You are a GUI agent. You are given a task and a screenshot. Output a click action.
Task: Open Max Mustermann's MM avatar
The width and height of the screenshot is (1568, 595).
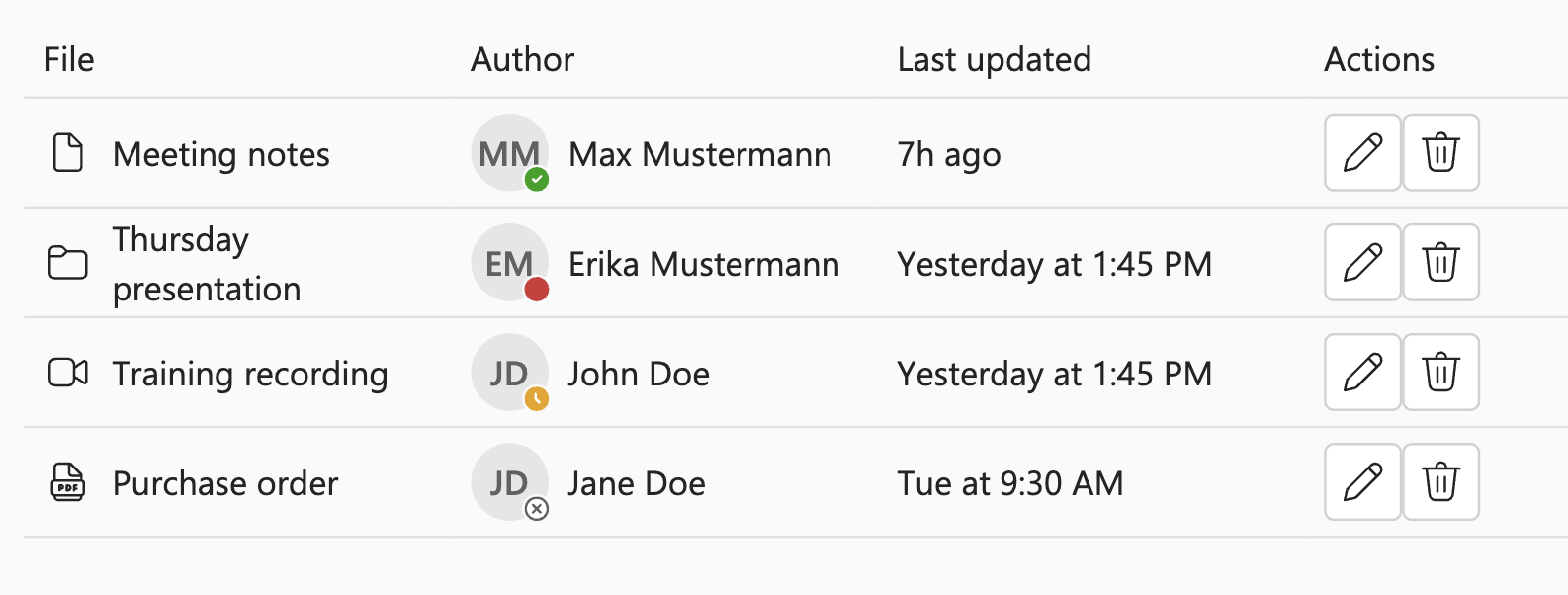click(x=509, y=153)
